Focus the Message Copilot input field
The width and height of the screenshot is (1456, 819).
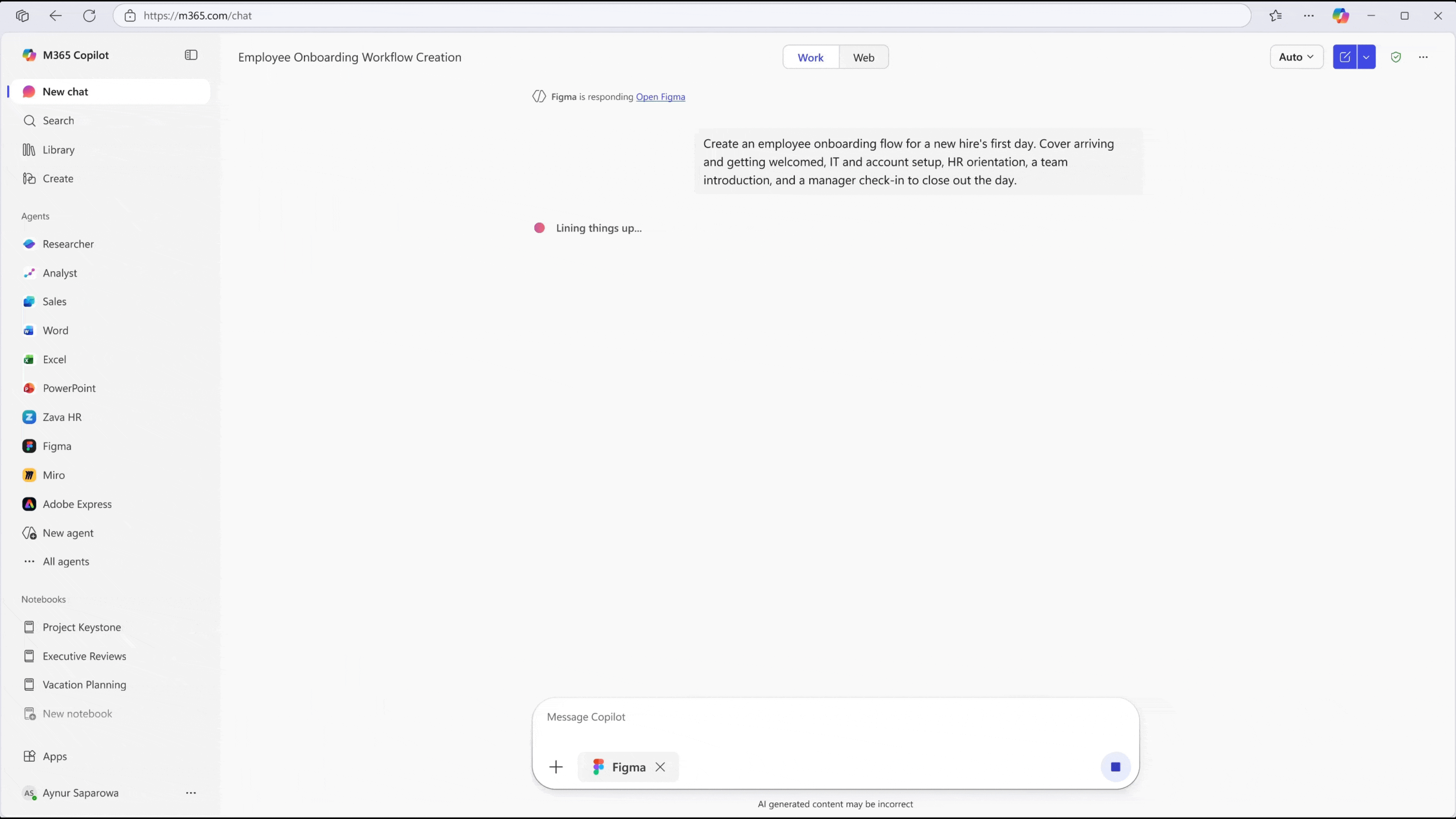coord(814,717)
